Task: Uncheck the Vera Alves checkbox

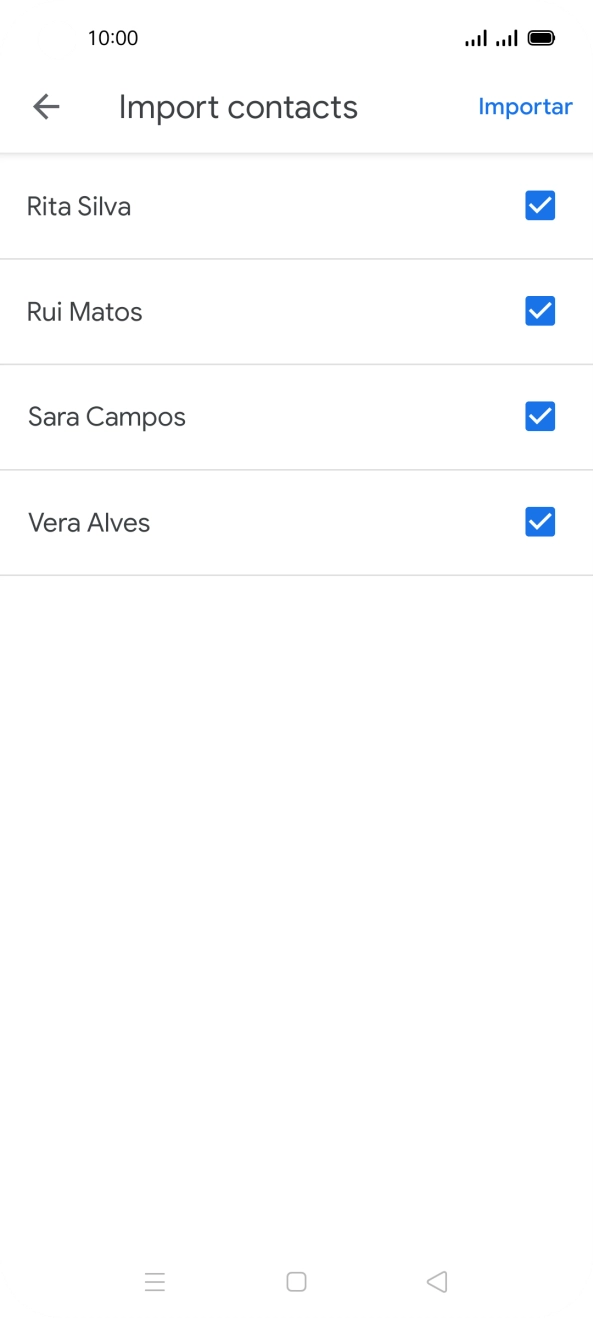Action: pyautogui.click(x=539, y=522)
